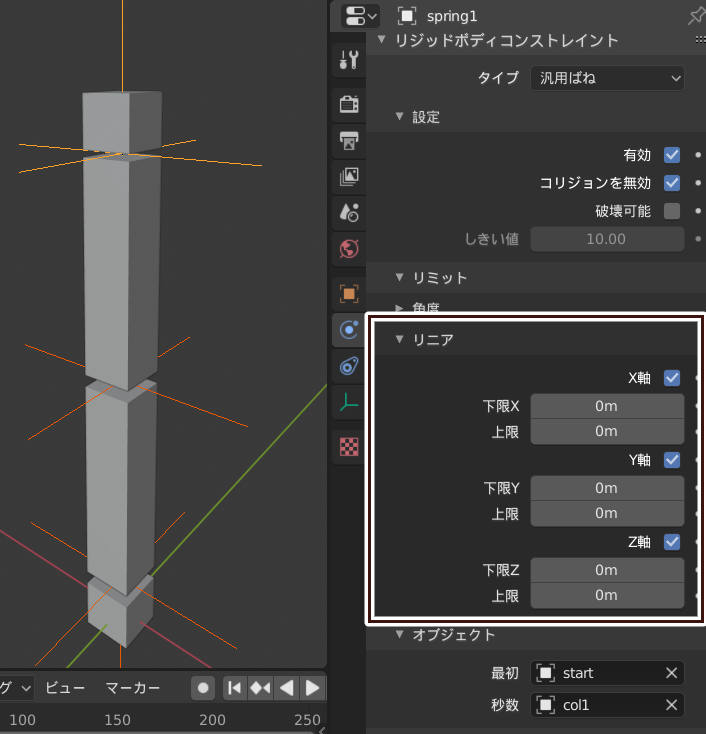The height and width of the screenshot is (734, 706).
Task: Jump to the previous keyframe
Action: (x=260, y=688)
